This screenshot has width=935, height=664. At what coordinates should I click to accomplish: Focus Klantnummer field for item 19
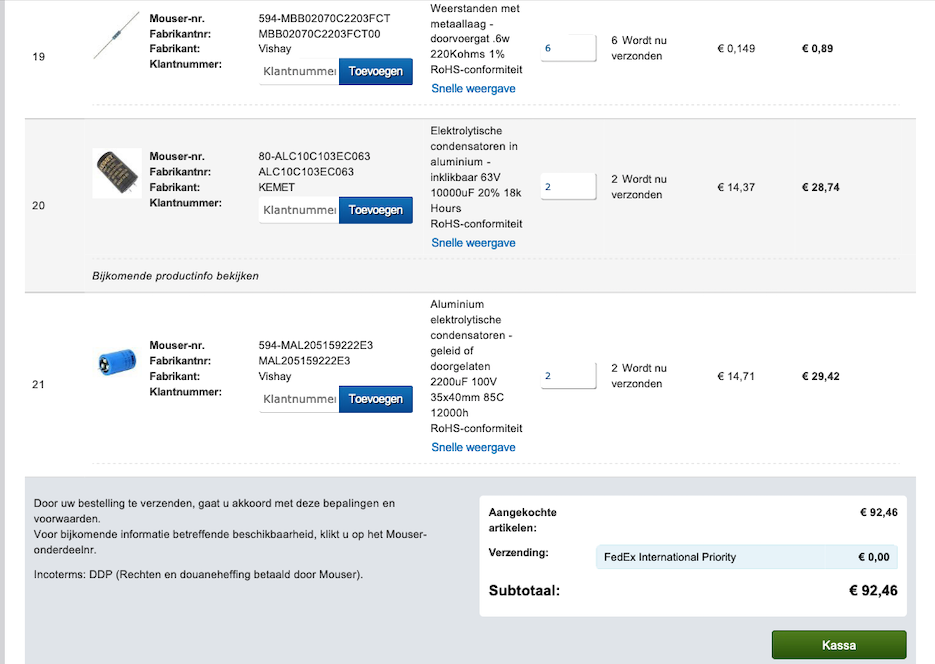click(299, 72)
